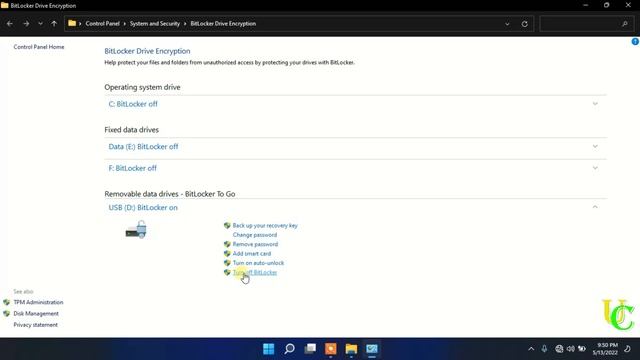This screenshot has height=360, width=640.
Task: Open the clock and date panel
Action: [x=605, y=349]
